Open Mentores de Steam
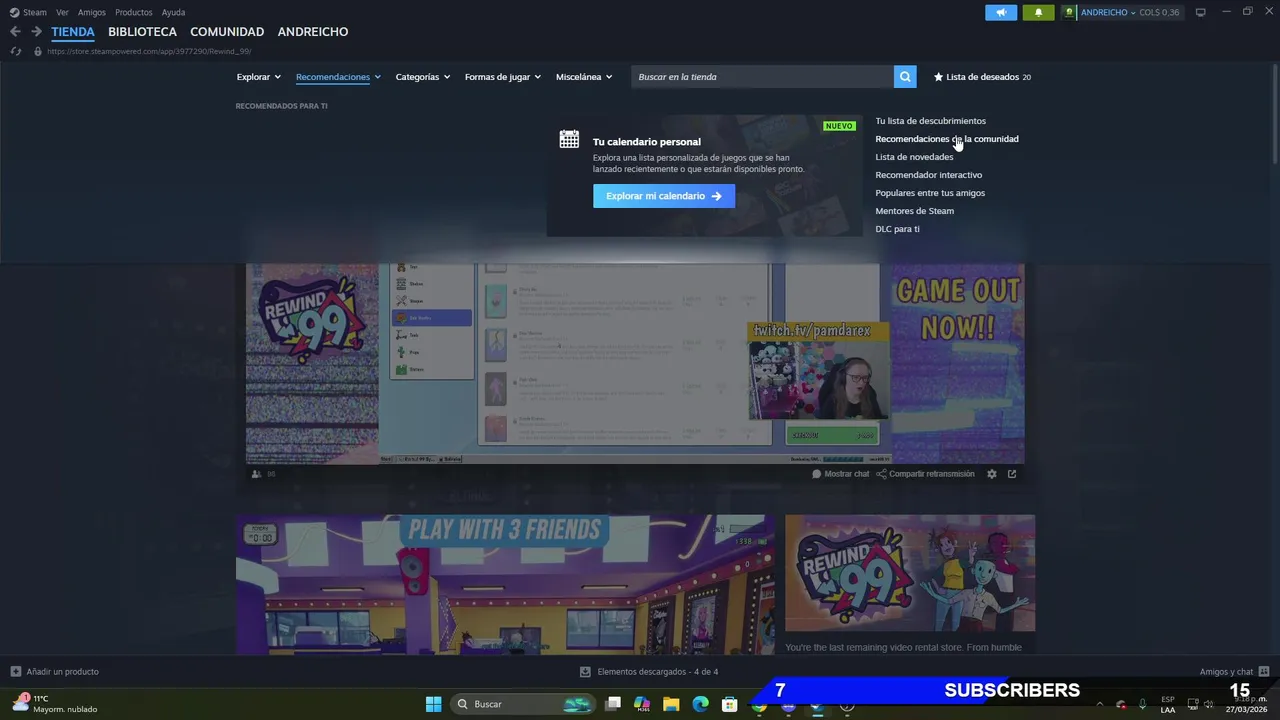This screenshot has height=720, width=1280. (x=914, y=211)
